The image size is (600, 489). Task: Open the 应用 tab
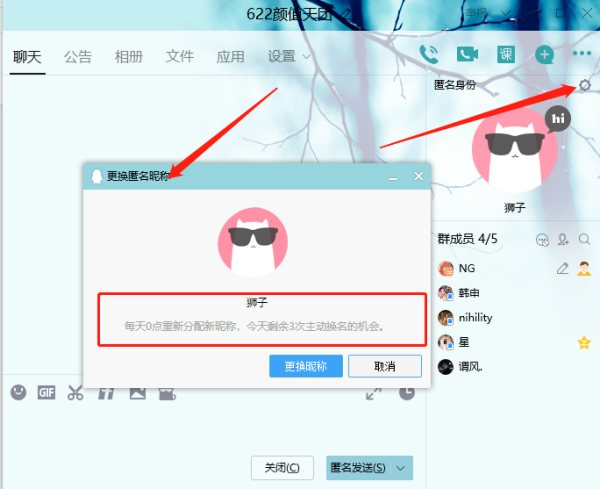230,57
